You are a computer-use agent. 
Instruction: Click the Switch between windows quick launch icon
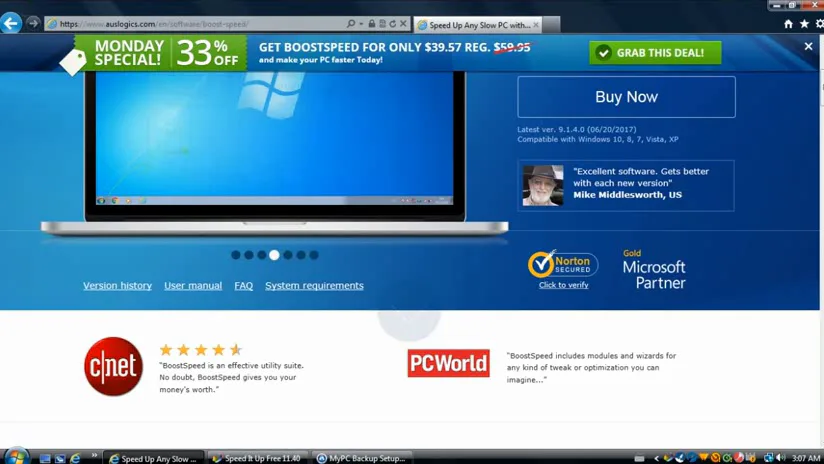(x=60, y=458)
